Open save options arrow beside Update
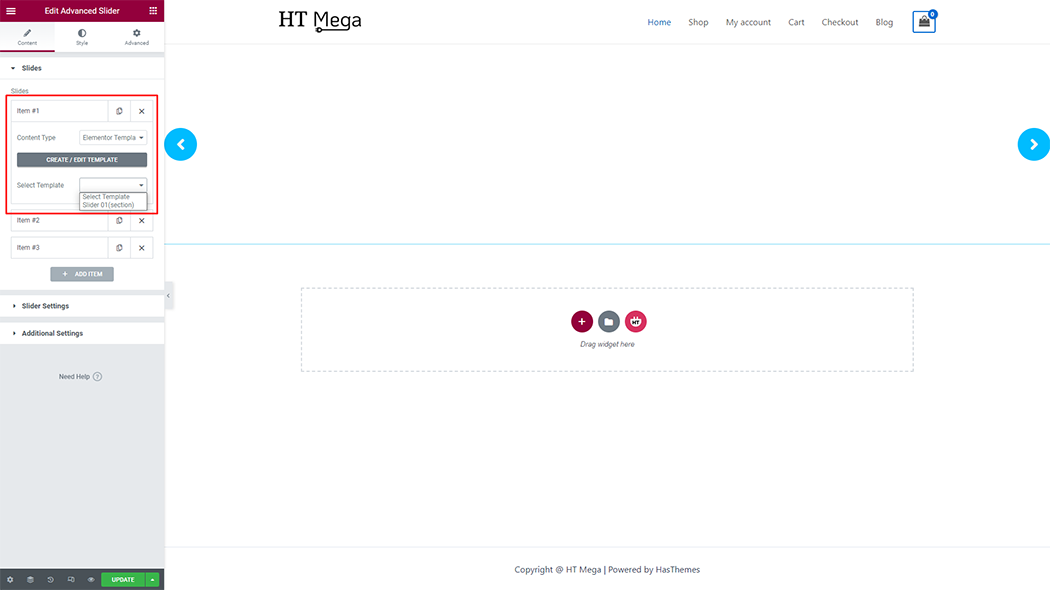The width and height of the screenshot is (1050, 590). 153,580
